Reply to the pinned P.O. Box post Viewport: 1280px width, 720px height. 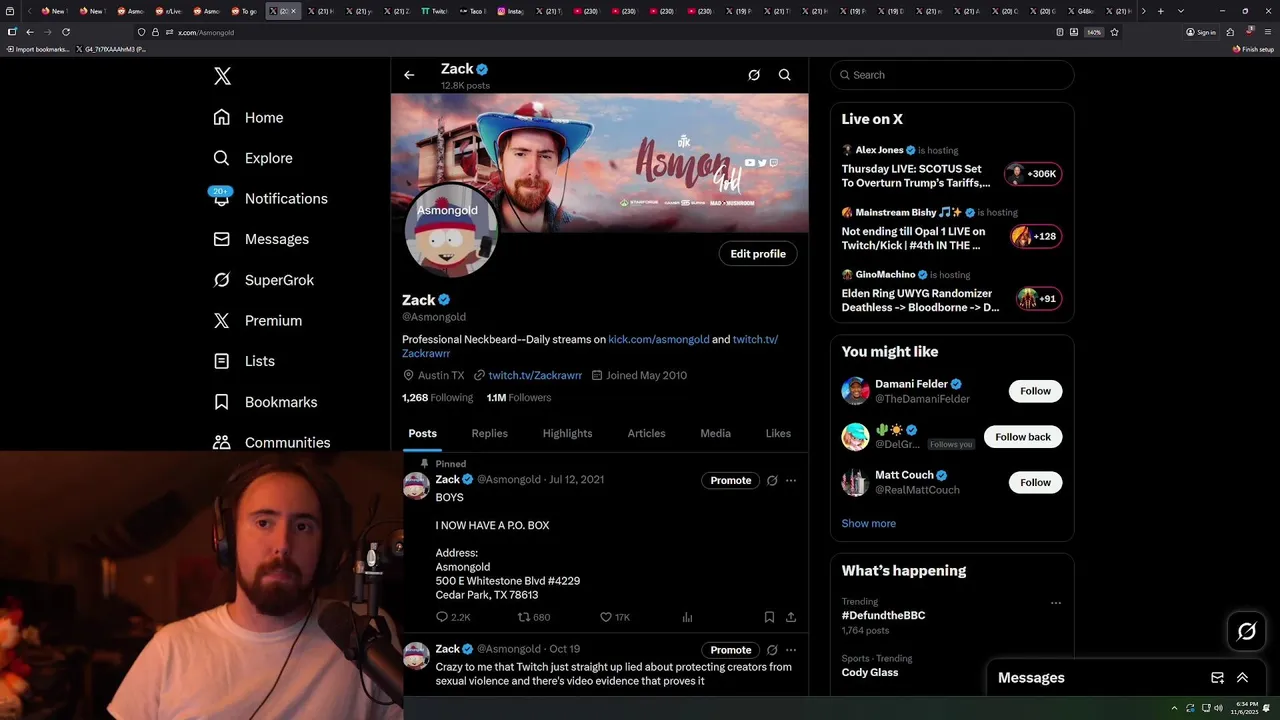(453, 618)
